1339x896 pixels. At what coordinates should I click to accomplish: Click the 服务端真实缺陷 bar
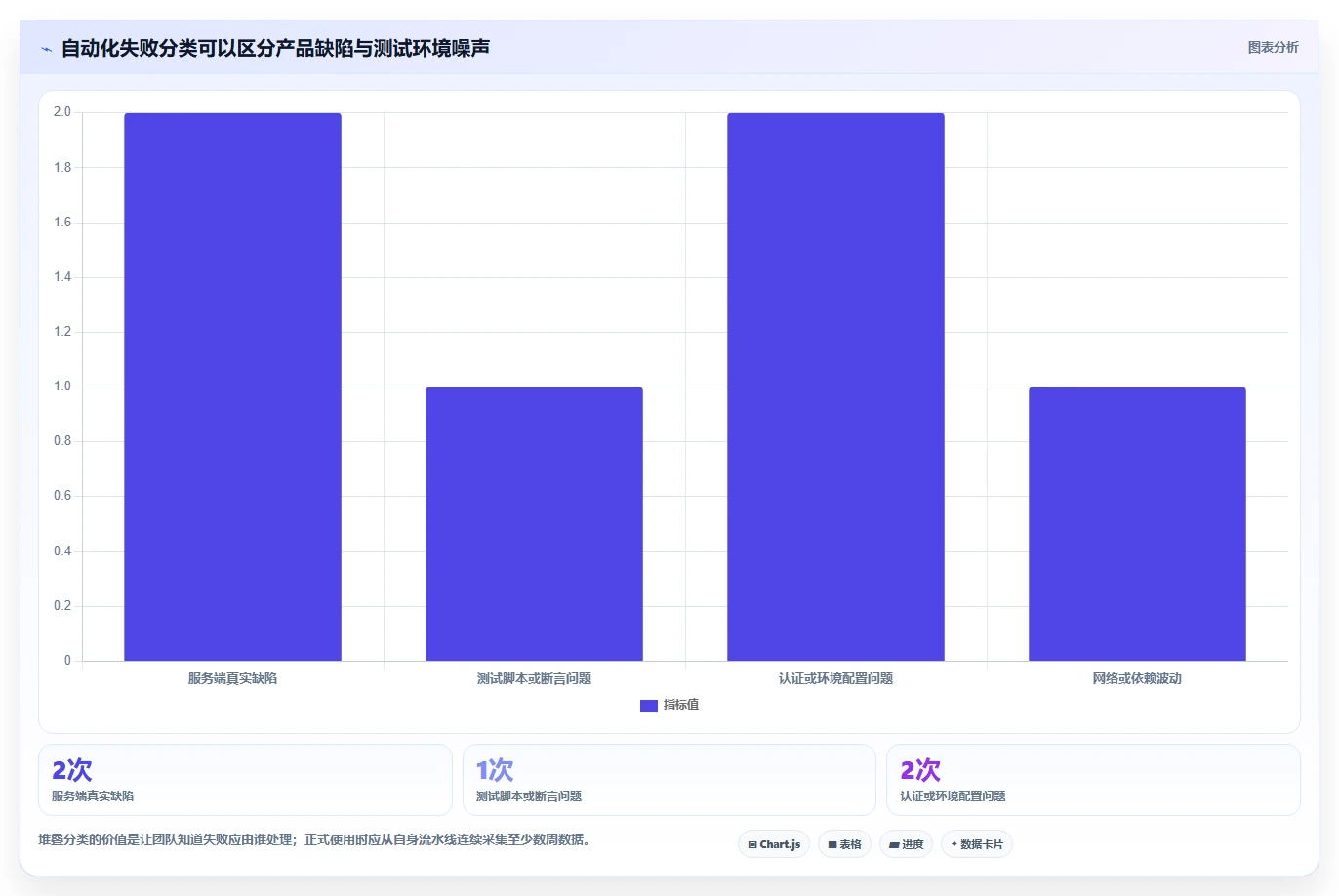pos(232,387)
